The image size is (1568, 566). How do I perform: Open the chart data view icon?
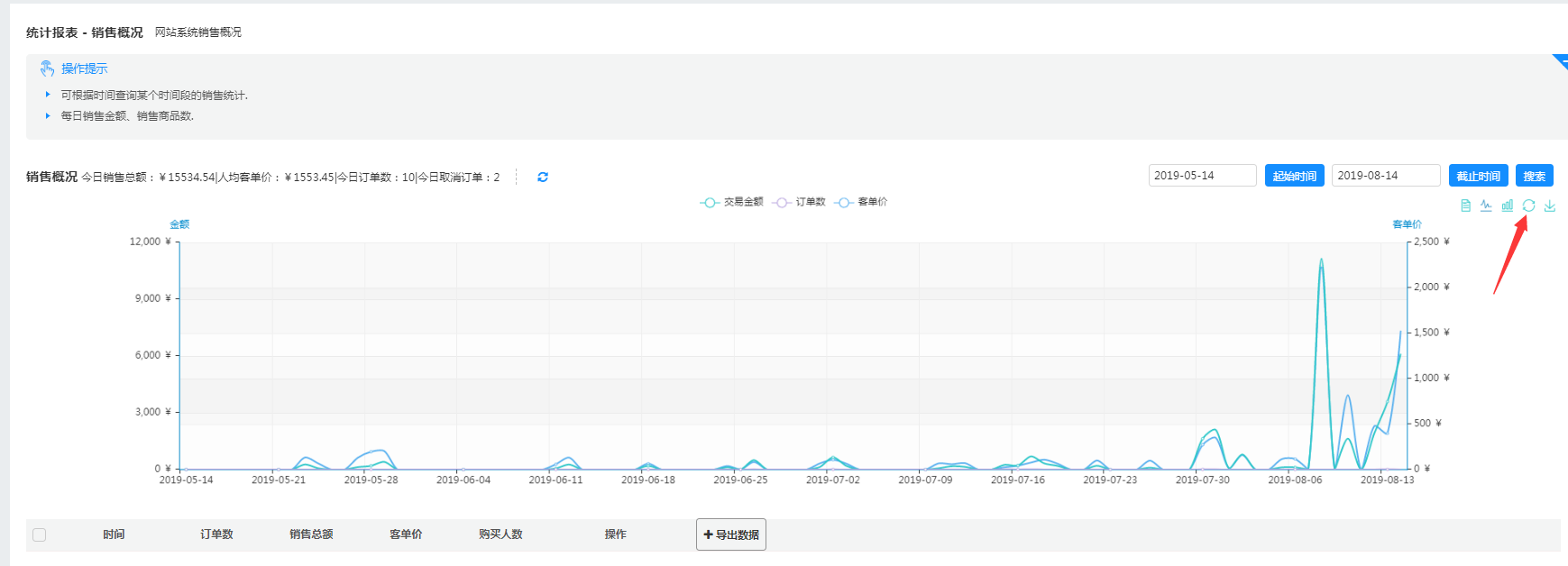(1465, 205)
